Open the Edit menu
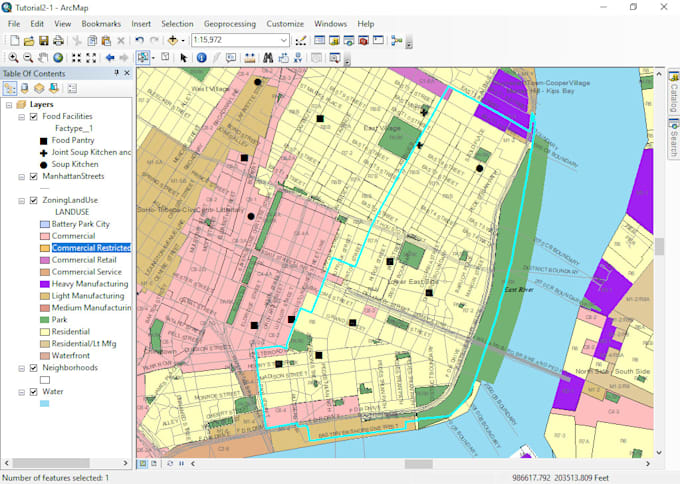 (37, 24)
